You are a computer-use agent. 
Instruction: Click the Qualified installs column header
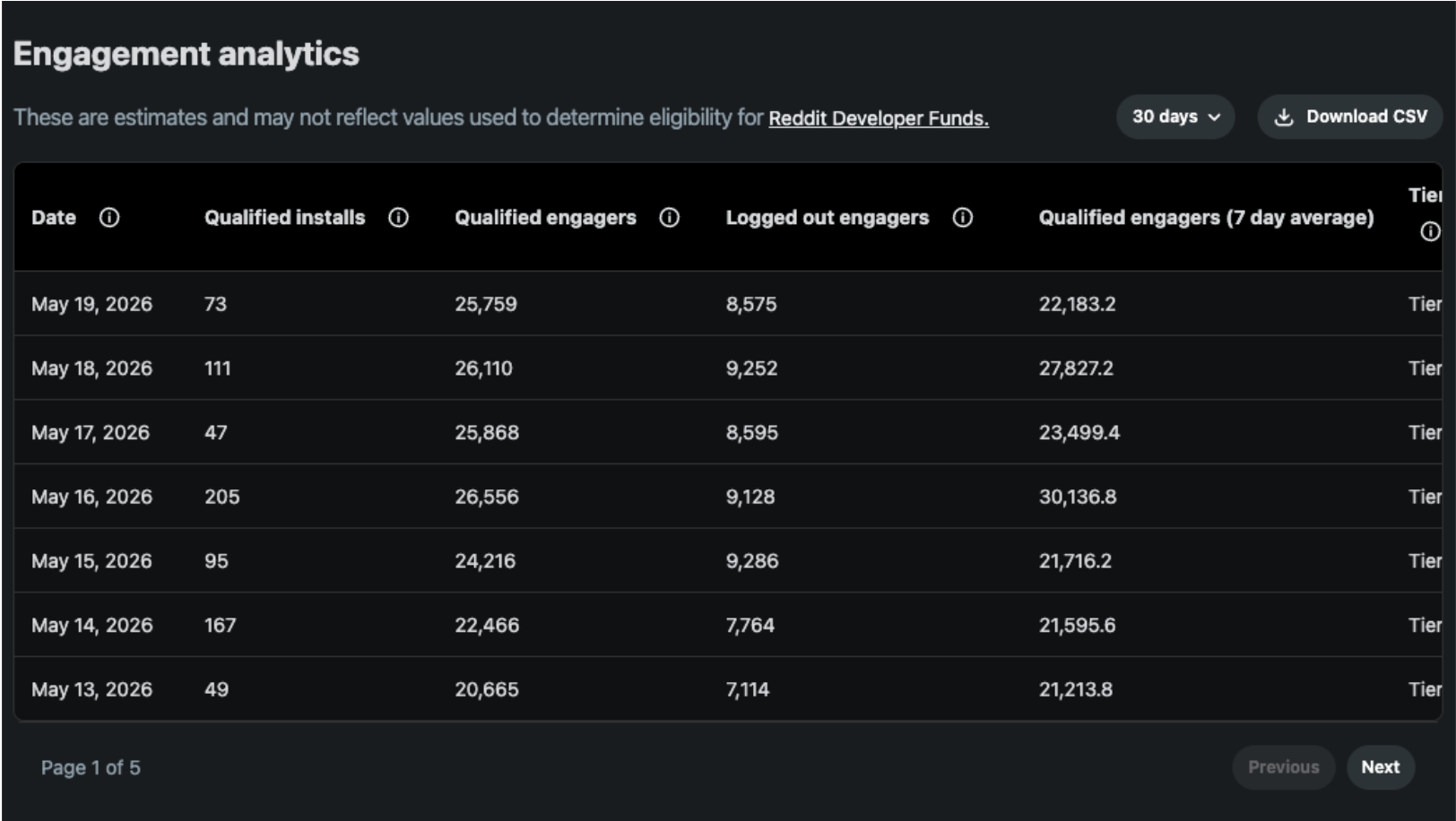[285, 218]
